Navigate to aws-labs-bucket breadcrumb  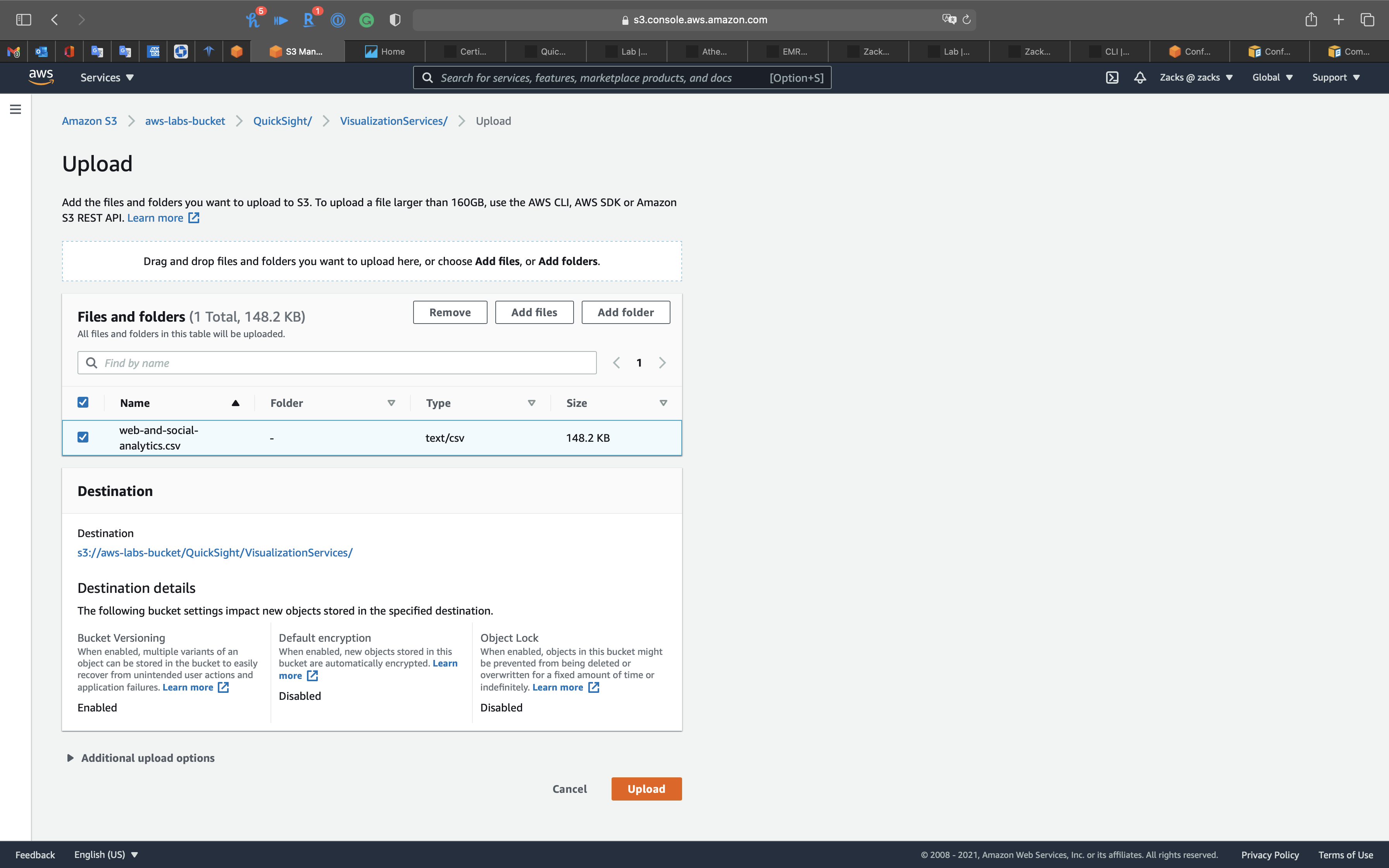185,121
